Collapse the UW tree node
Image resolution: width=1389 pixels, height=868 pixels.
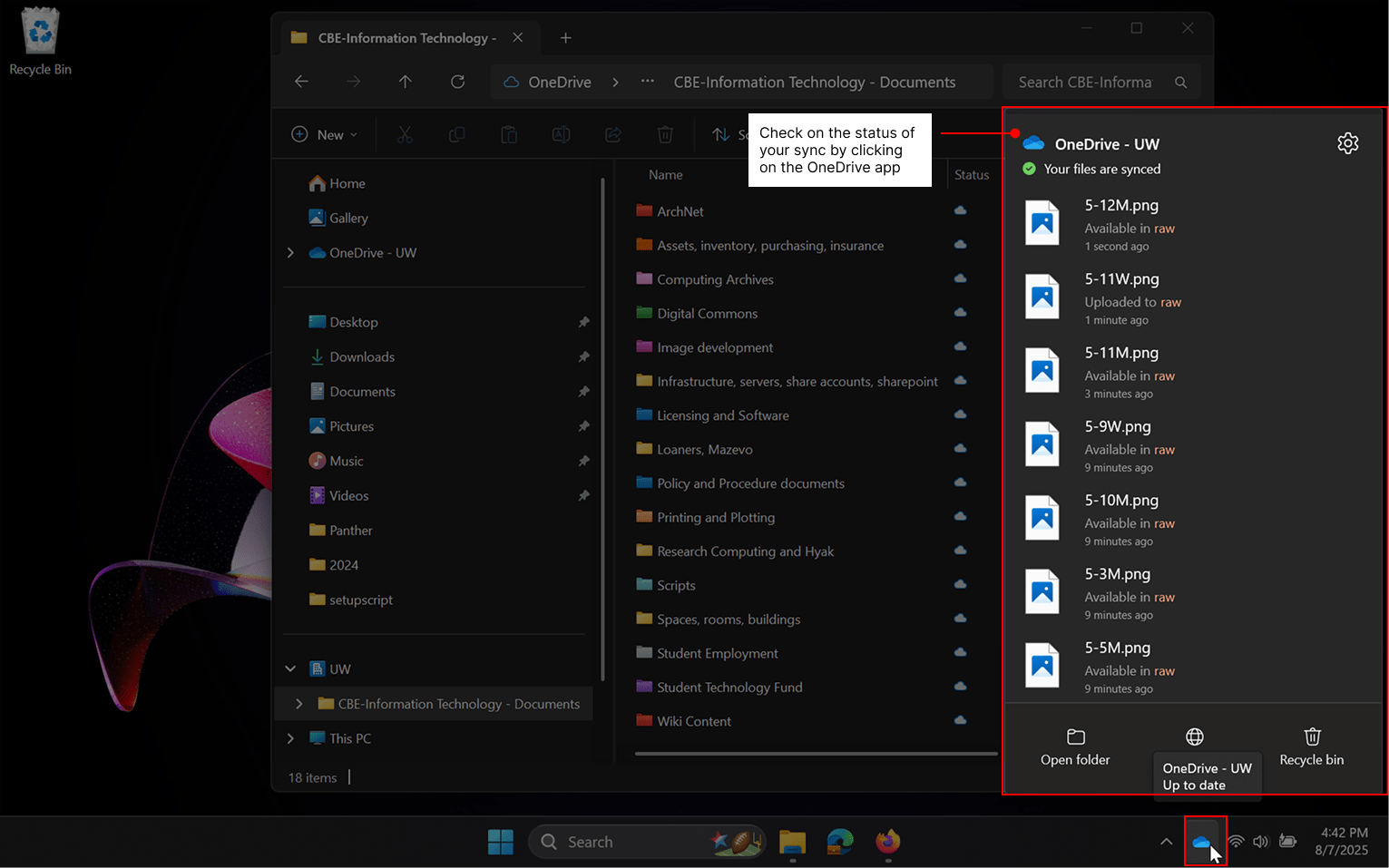pyautogui.click(x=290, y=669)
